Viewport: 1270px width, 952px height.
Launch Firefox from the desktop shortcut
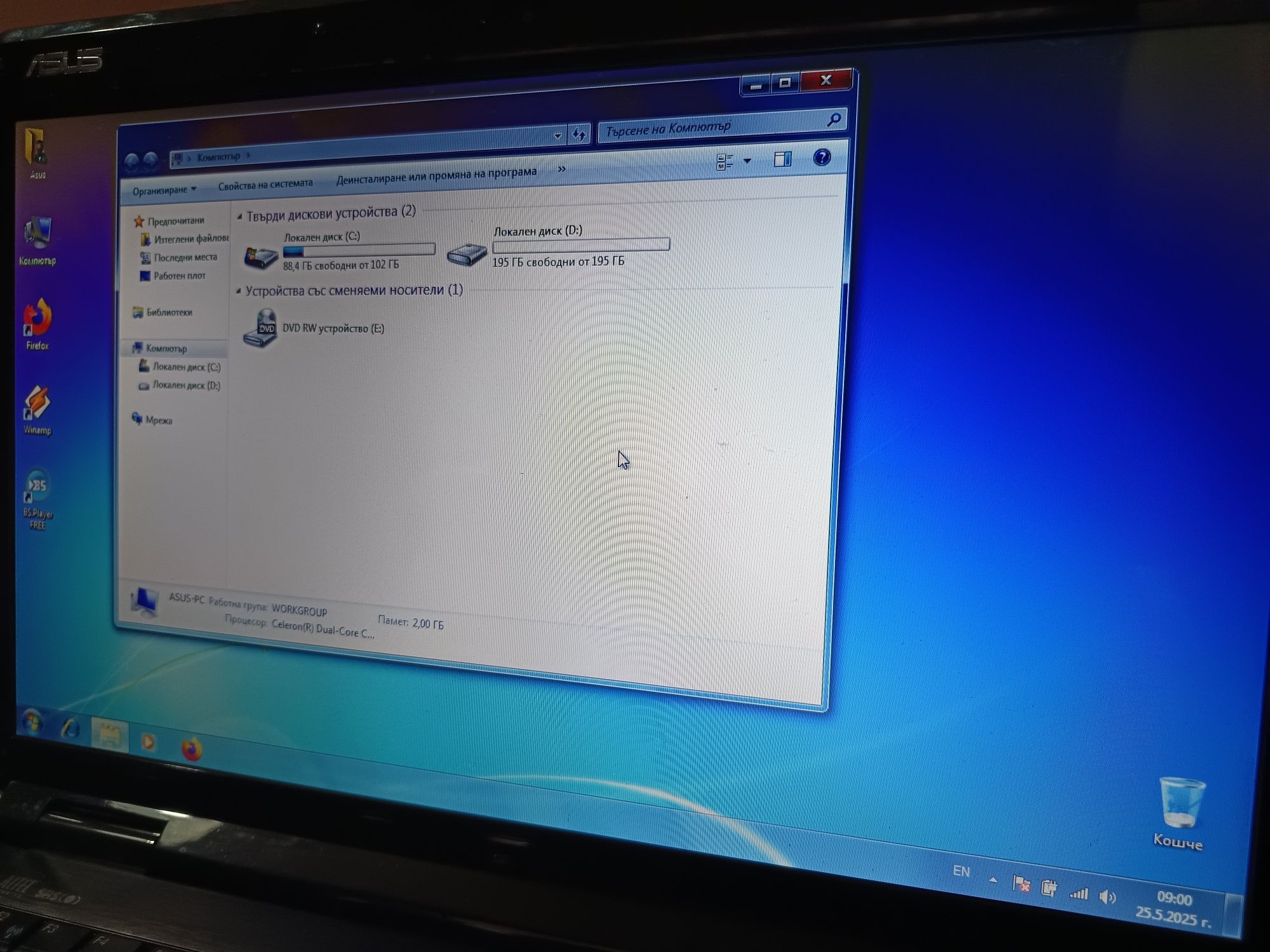pos(37,324)
